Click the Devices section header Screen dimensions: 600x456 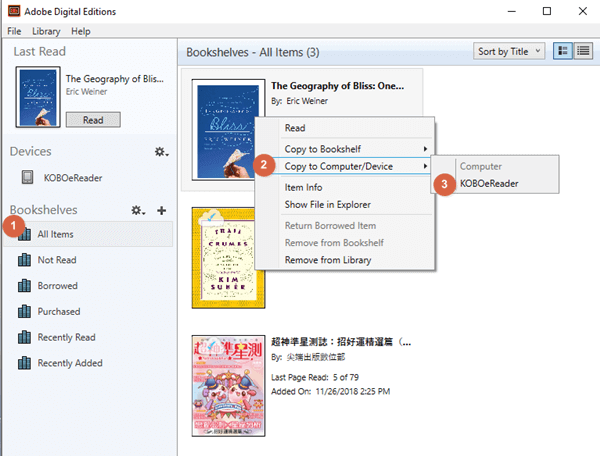[x=31, y=151]
